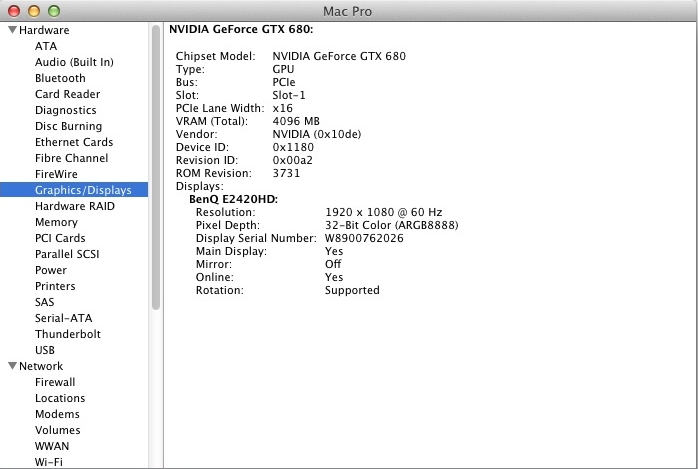Viewport: 698px width, 469px height.
Task: Open Thunderbolt entry
Action: (x=68, y=335)
